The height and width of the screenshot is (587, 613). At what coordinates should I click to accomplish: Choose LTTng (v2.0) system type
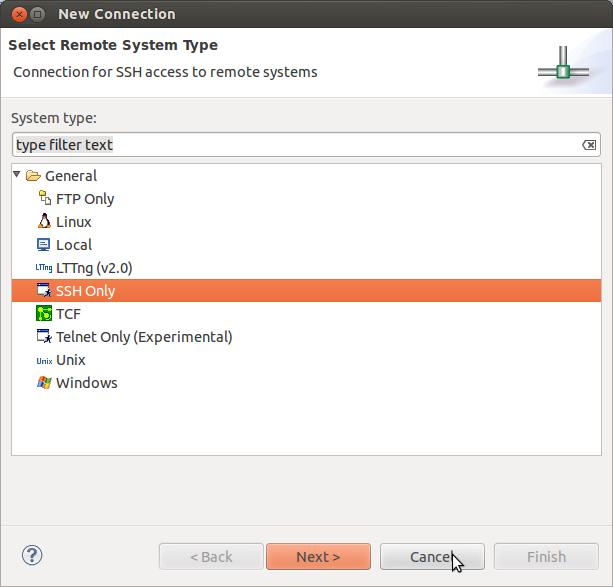(94, 268)
